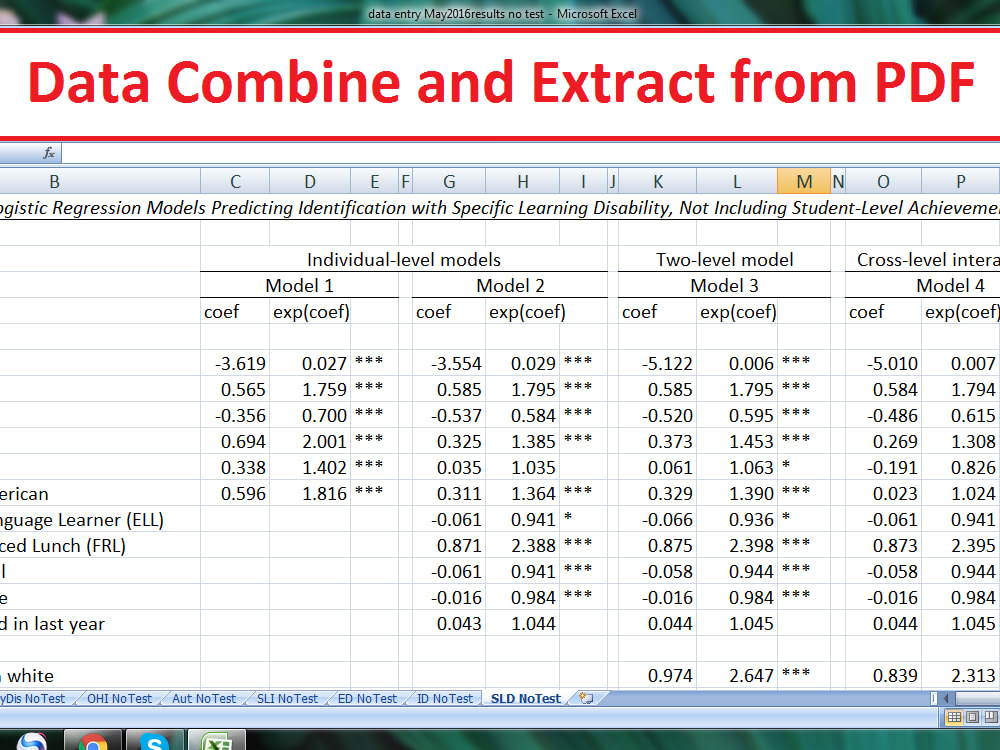Click inside the formula bar field

531,153
